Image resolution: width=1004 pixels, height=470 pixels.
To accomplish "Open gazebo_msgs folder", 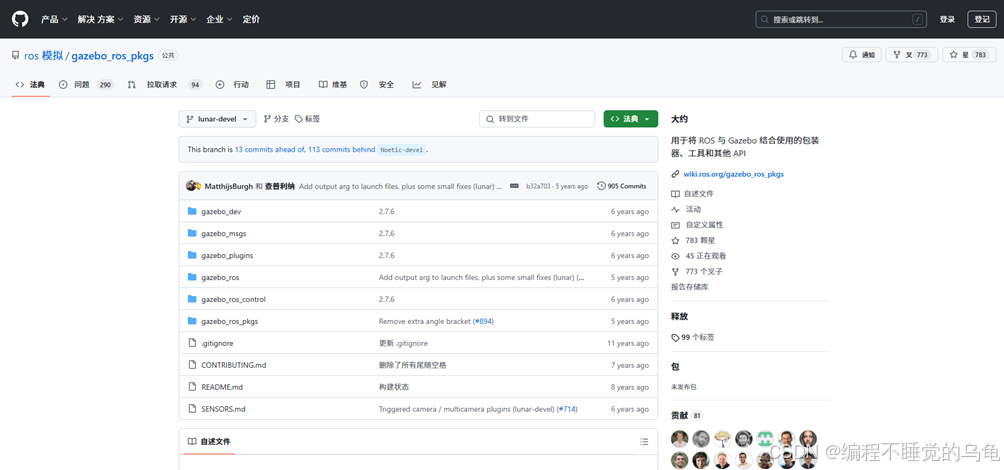I will [x=223, y=234].
